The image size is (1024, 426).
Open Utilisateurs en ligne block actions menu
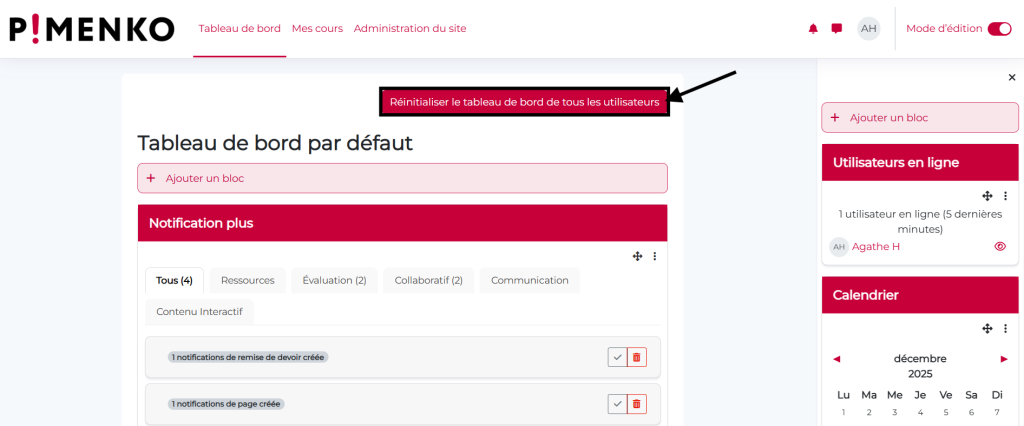pyautogui.click(x=1005, y=196)
